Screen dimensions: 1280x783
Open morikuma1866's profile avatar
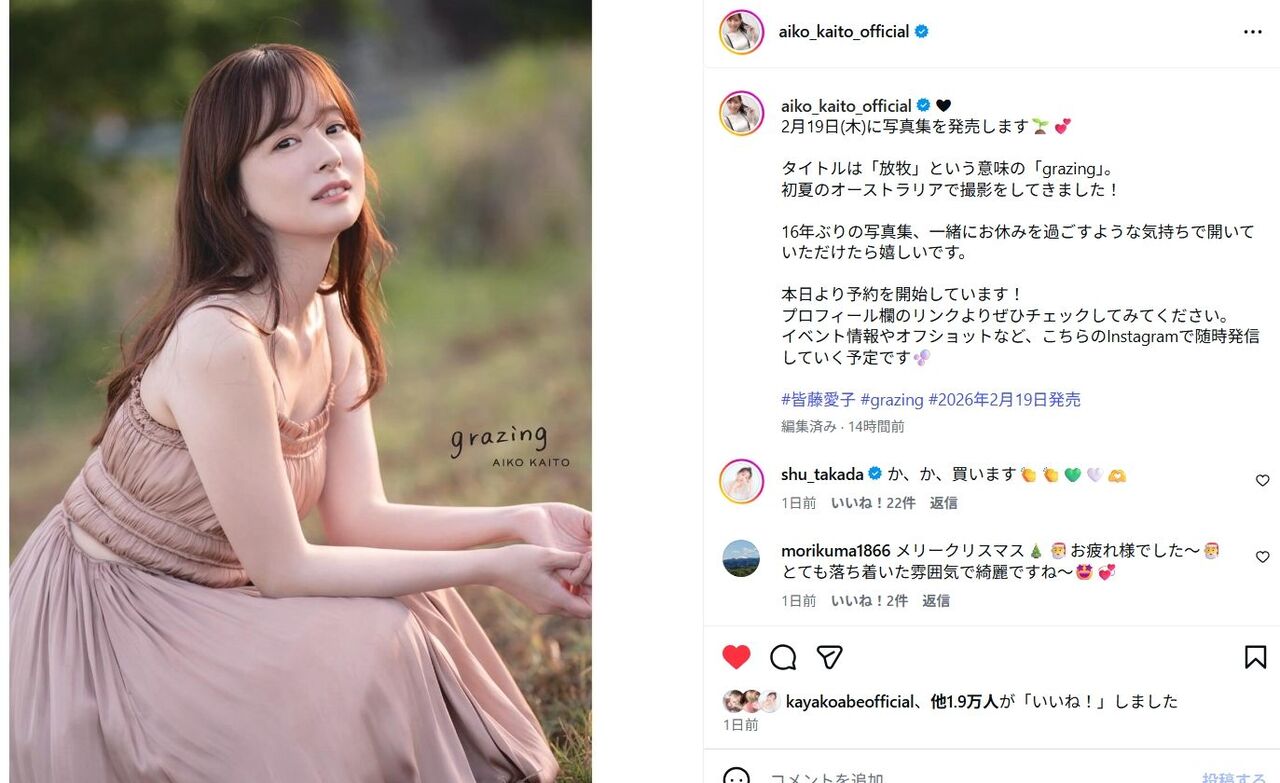point(741,558)
